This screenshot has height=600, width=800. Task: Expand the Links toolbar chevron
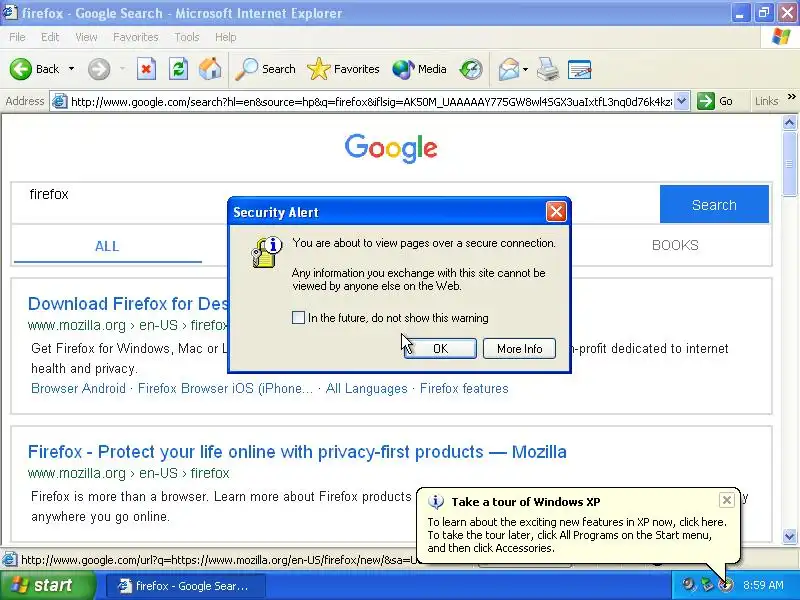(791, 96)
